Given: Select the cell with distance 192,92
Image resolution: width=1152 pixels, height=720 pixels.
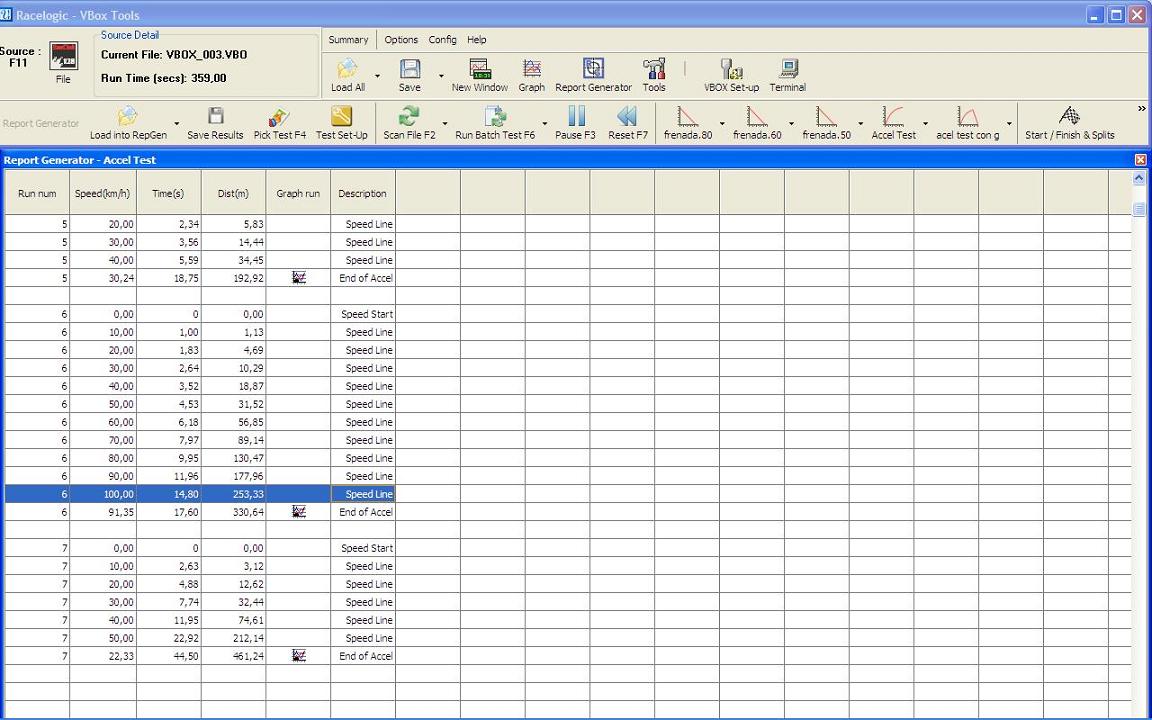Looking at the screenshot, I should 234,278.
